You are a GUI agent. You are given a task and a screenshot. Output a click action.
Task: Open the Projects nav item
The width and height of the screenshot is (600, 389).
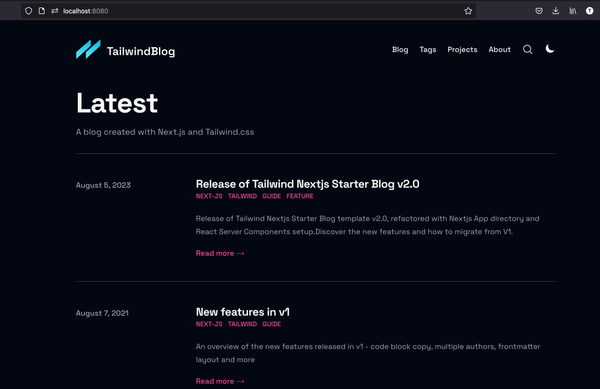(x=462, y=50)
